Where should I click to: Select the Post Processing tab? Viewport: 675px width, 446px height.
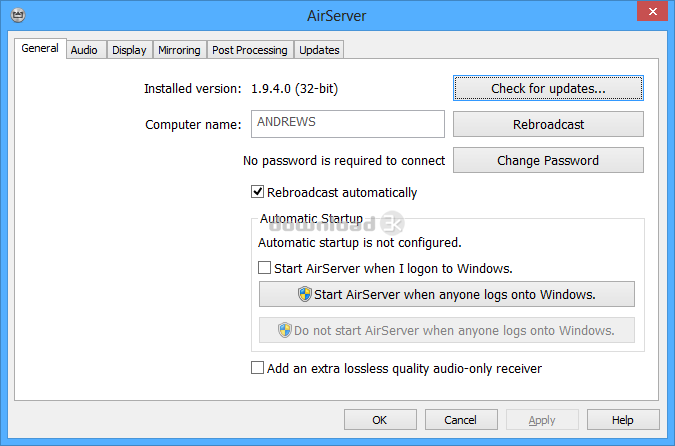pyautogui.click(x=249, y=50)
